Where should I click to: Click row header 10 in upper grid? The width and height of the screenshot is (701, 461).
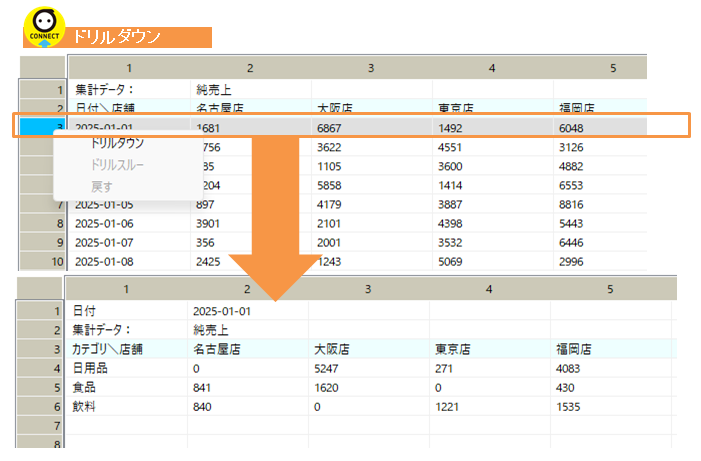43,262
